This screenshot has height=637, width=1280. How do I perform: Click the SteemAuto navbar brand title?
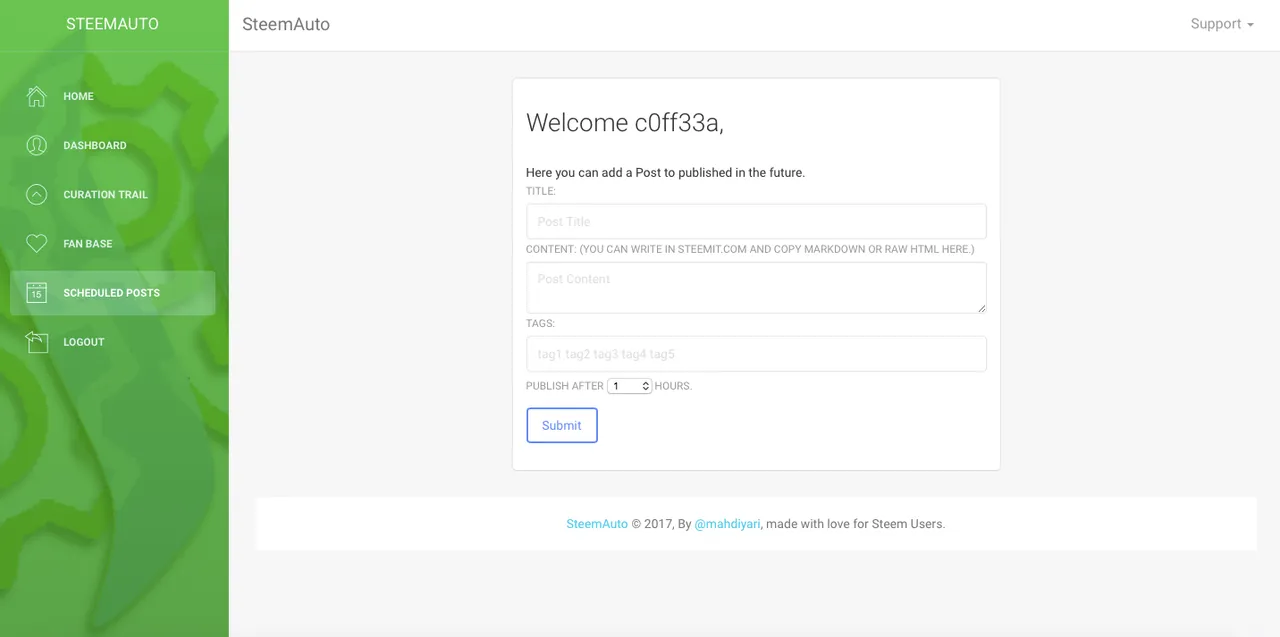coord(286,24)
